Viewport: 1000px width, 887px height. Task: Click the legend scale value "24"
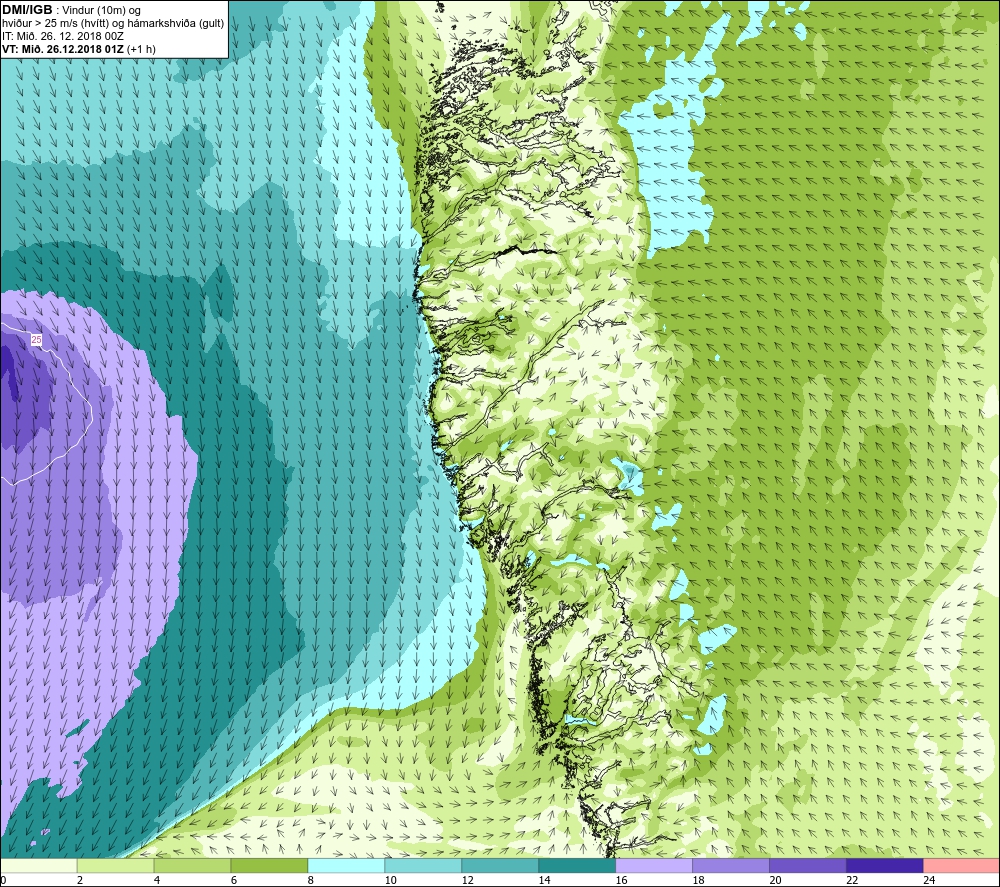[929, 880]
